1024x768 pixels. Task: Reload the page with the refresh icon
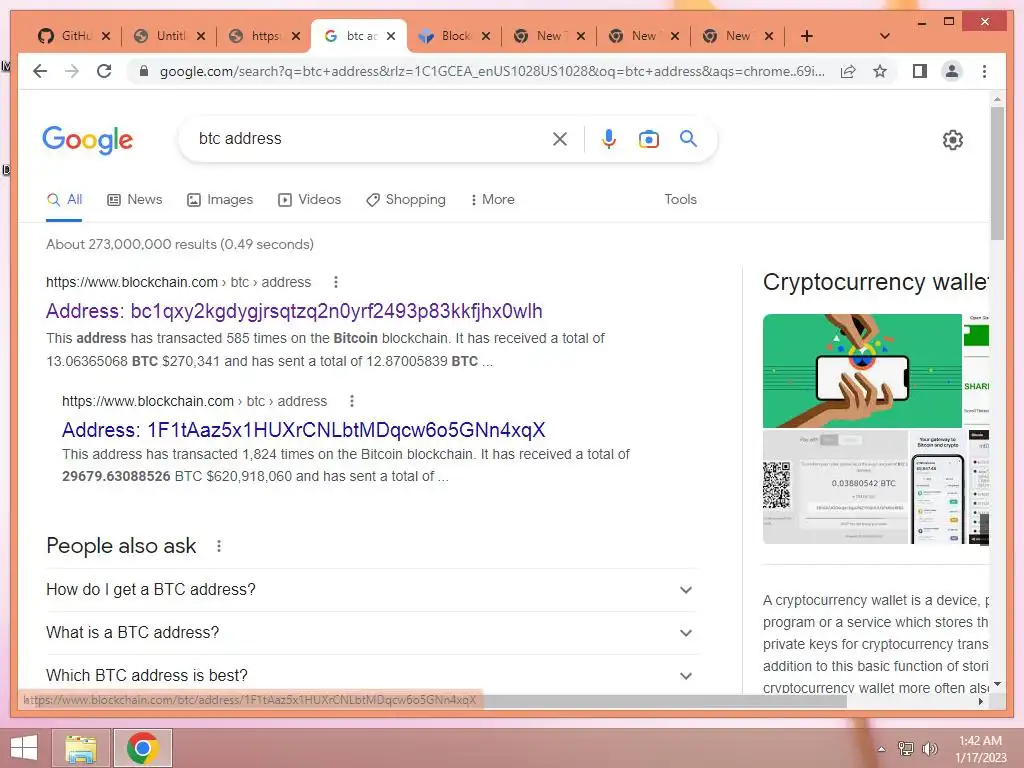pos(104,71)
